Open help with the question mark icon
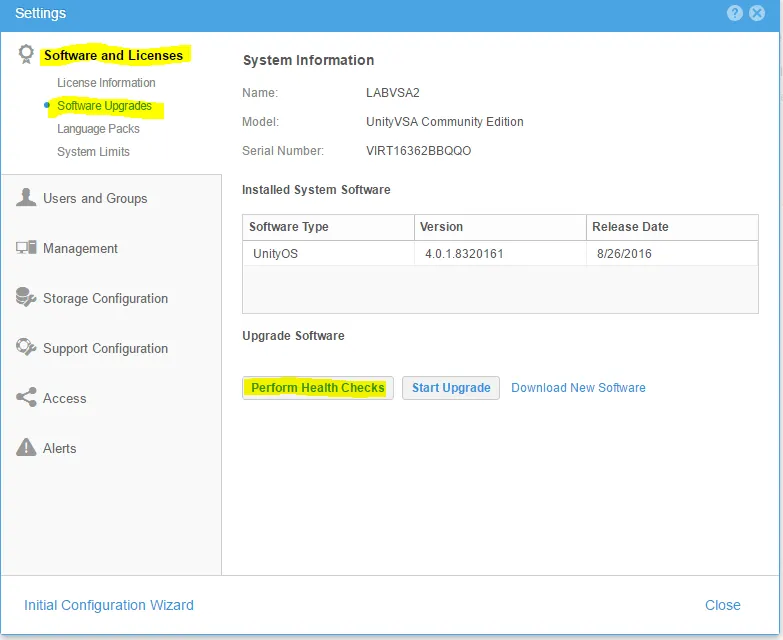The height and width of the screenshot is (640, 783). coord(735,13)
